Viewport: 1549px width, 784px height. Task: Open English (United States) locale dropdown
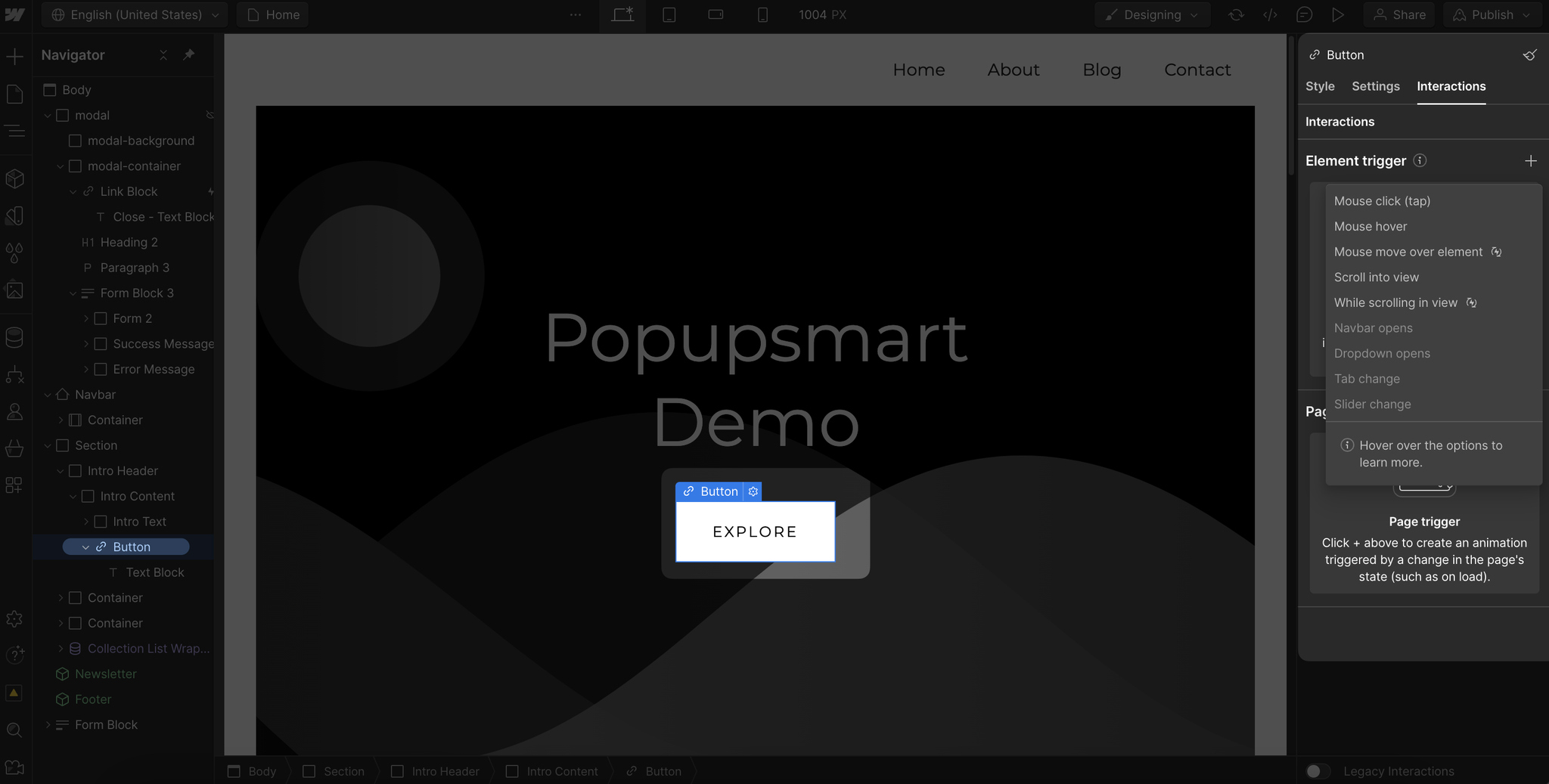135,14
